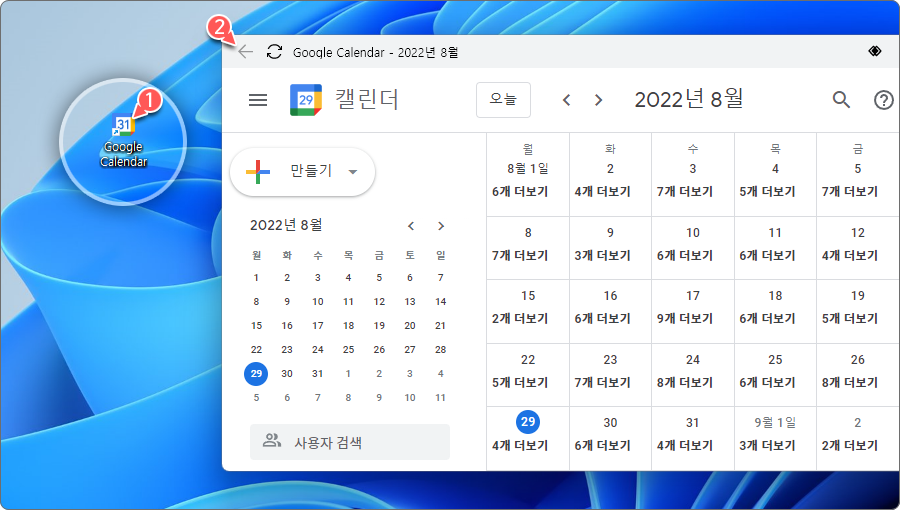Click the Google Calendar 29 logo
900x510 pixels.
(306, 100)
